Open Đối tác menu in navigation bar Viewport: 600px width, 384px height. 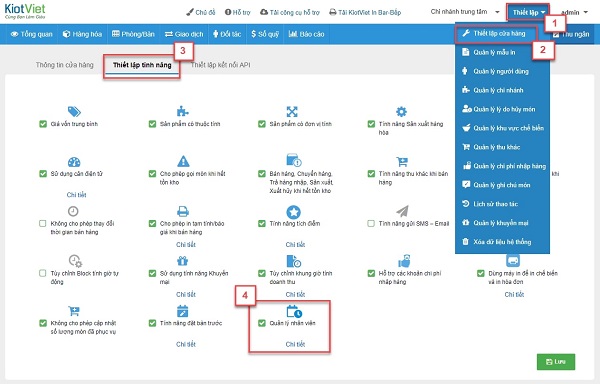coord(227,34)
